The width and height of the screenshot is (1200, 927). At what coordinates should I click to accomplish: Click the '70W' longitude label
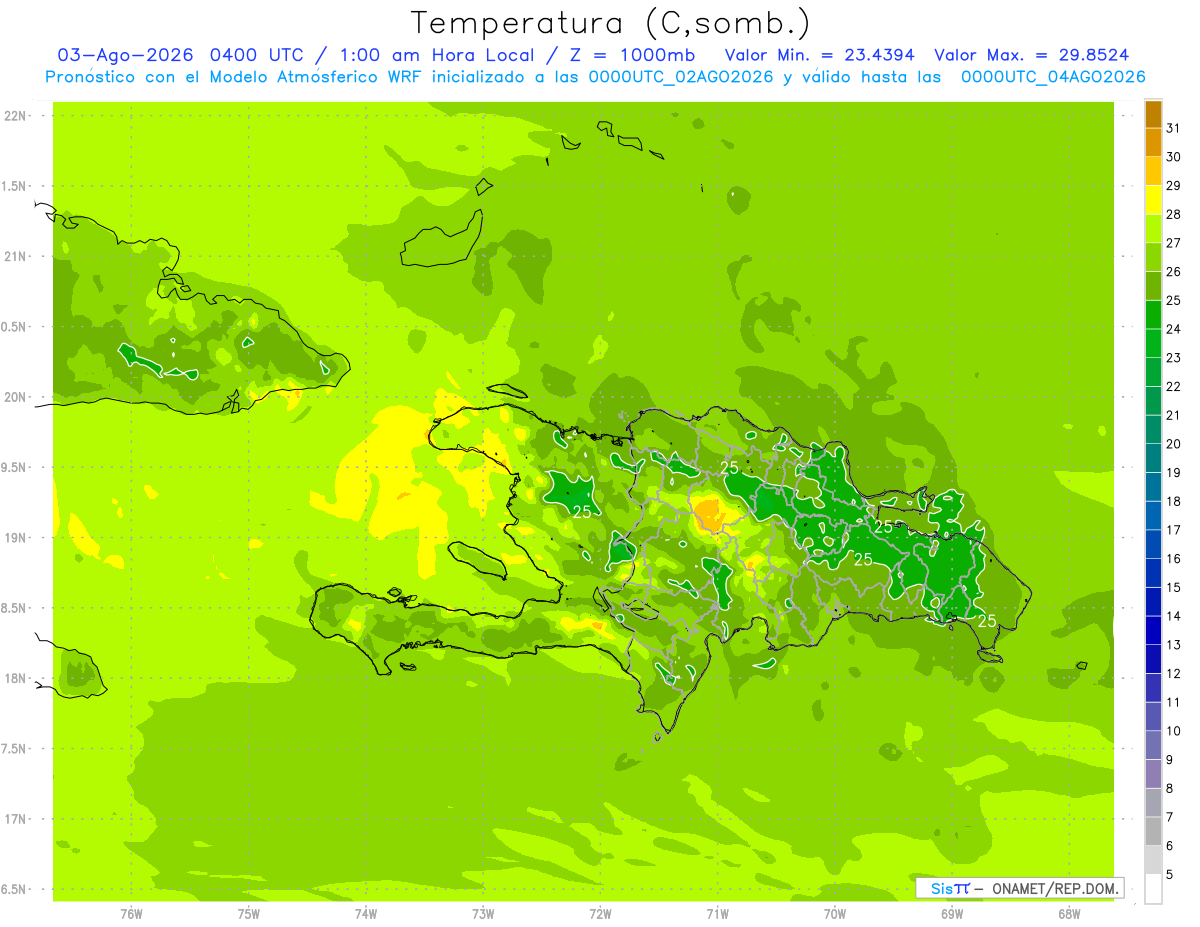(x=835, y=913)
